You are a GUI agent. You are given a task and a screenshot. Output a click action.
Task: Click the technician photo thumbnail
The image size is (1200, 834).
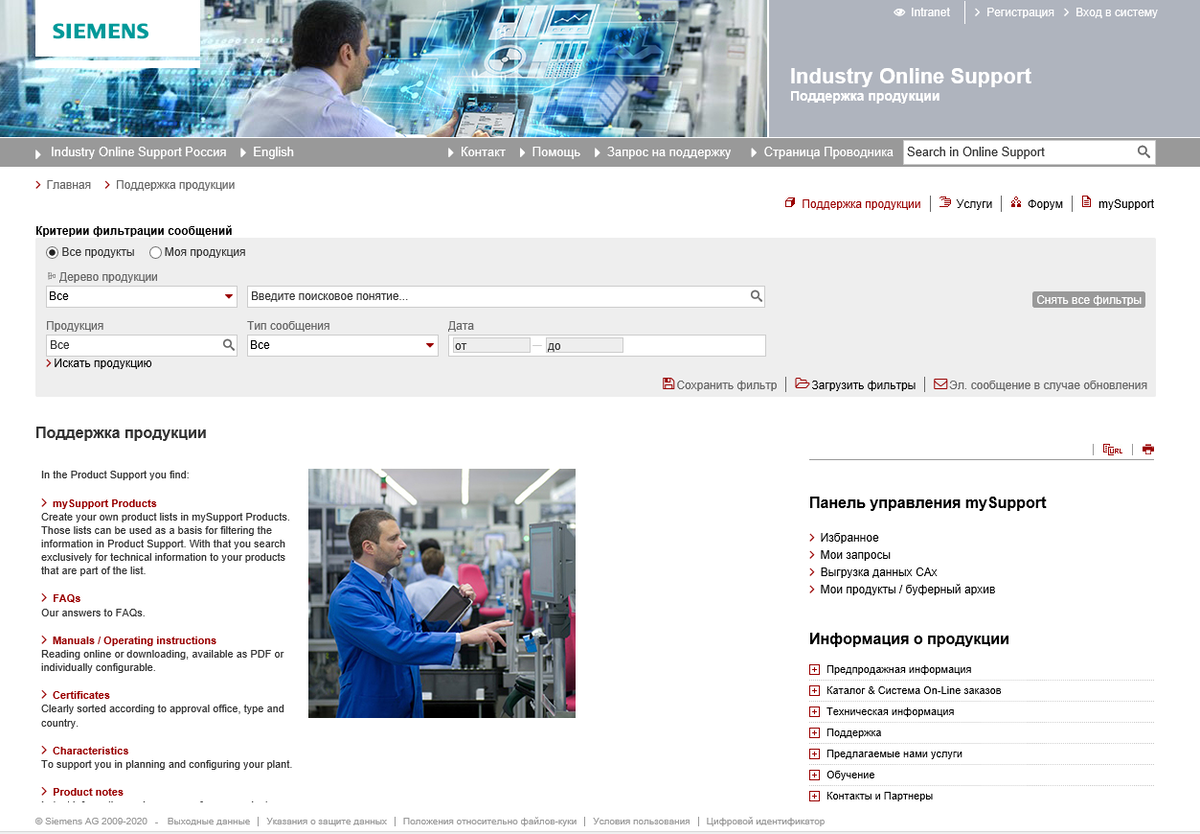click(442, 593)
